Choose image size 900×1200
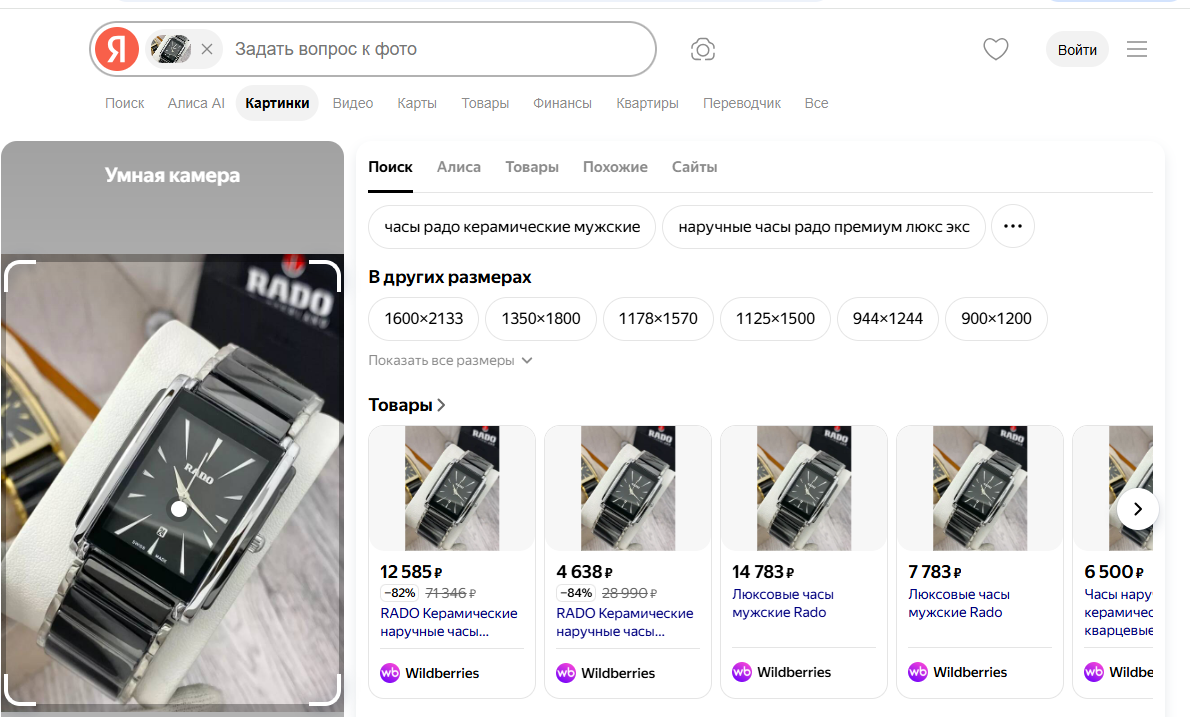 point(996,319)
